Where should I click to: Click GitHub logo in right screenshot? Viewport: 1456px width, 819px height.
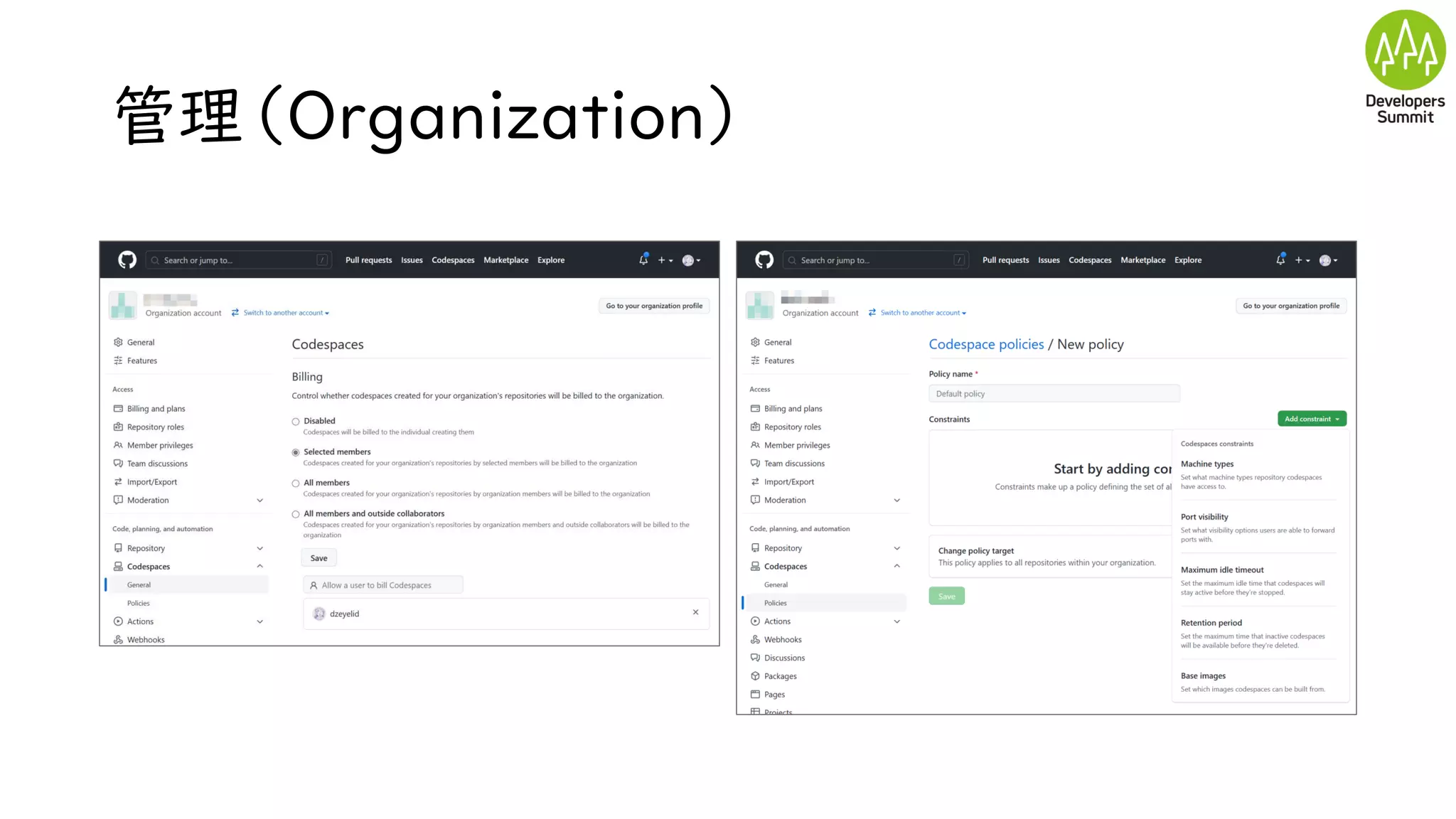click(x=764, y=260)
